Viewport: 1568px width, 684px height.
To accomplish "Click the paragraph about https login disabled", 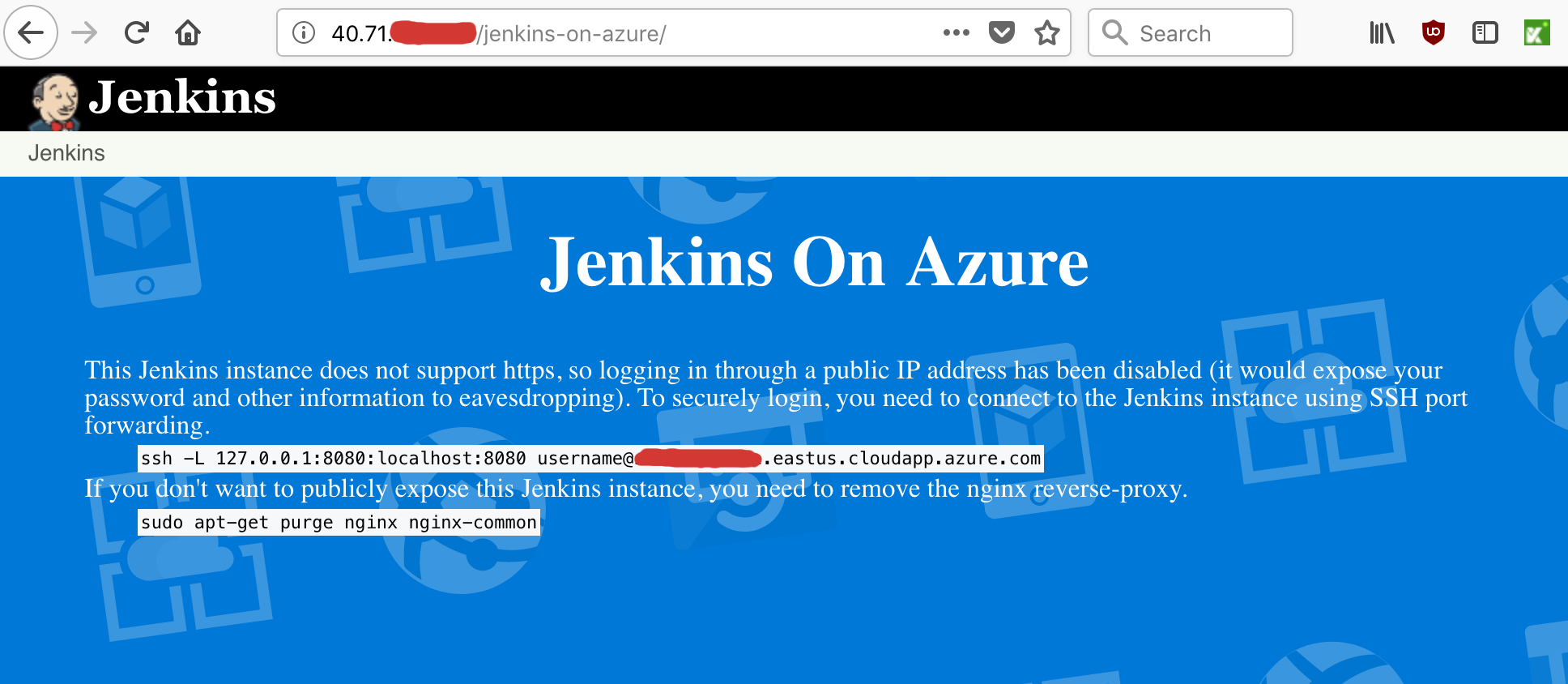I will click(776, 398).
